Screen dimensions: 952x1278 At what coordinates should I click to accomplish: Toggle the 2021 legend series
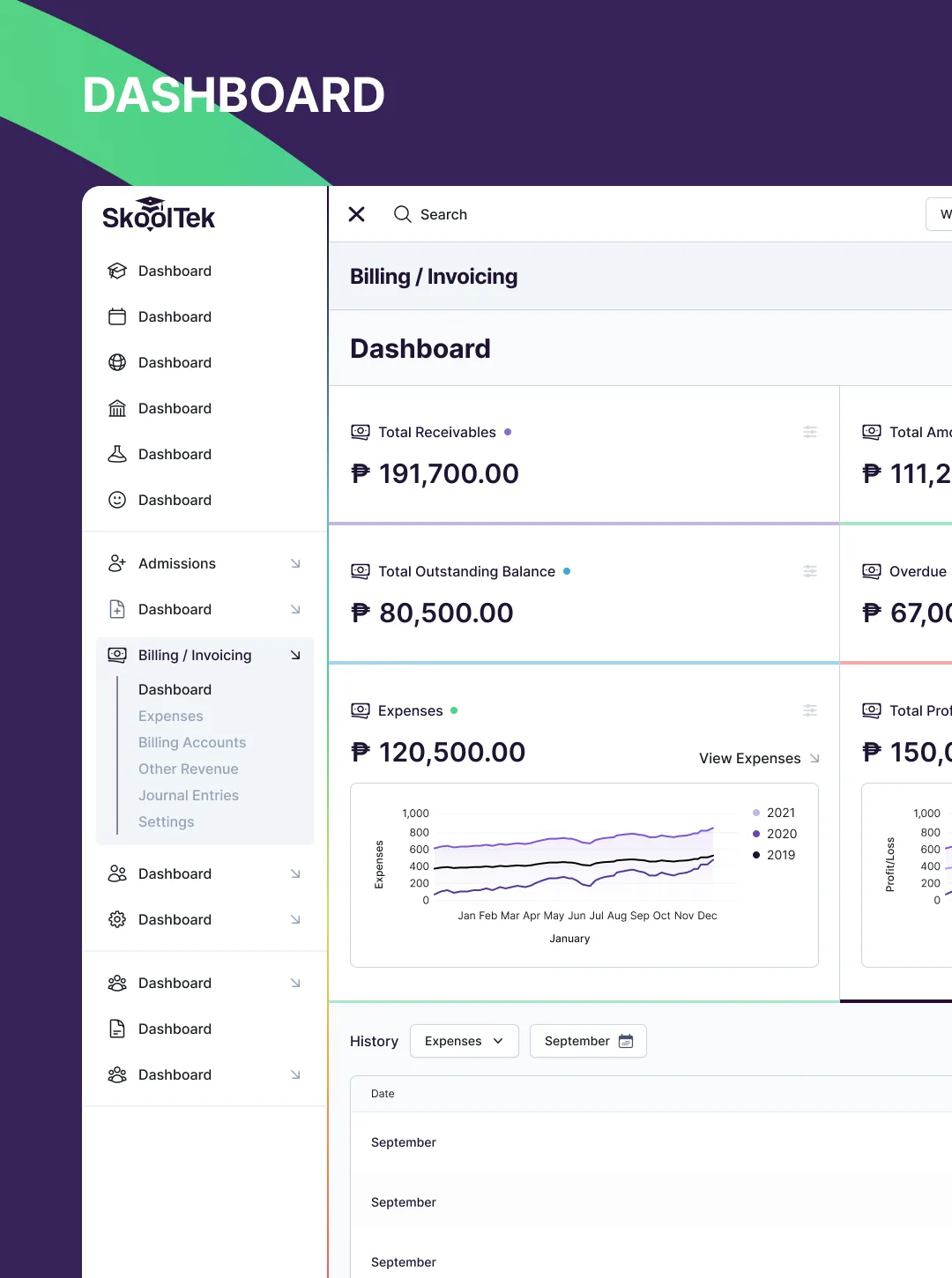pos(774,813)
